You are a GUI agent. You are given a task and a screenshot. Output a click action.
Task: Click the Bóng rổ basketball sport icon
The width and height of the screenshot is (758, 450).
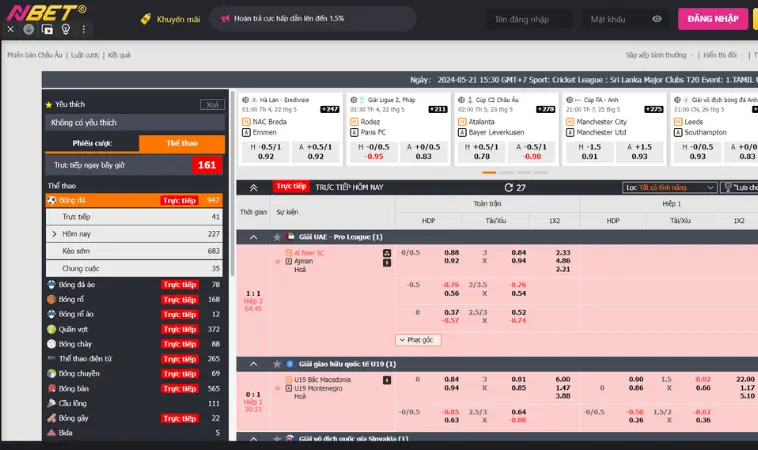[51, 299]
